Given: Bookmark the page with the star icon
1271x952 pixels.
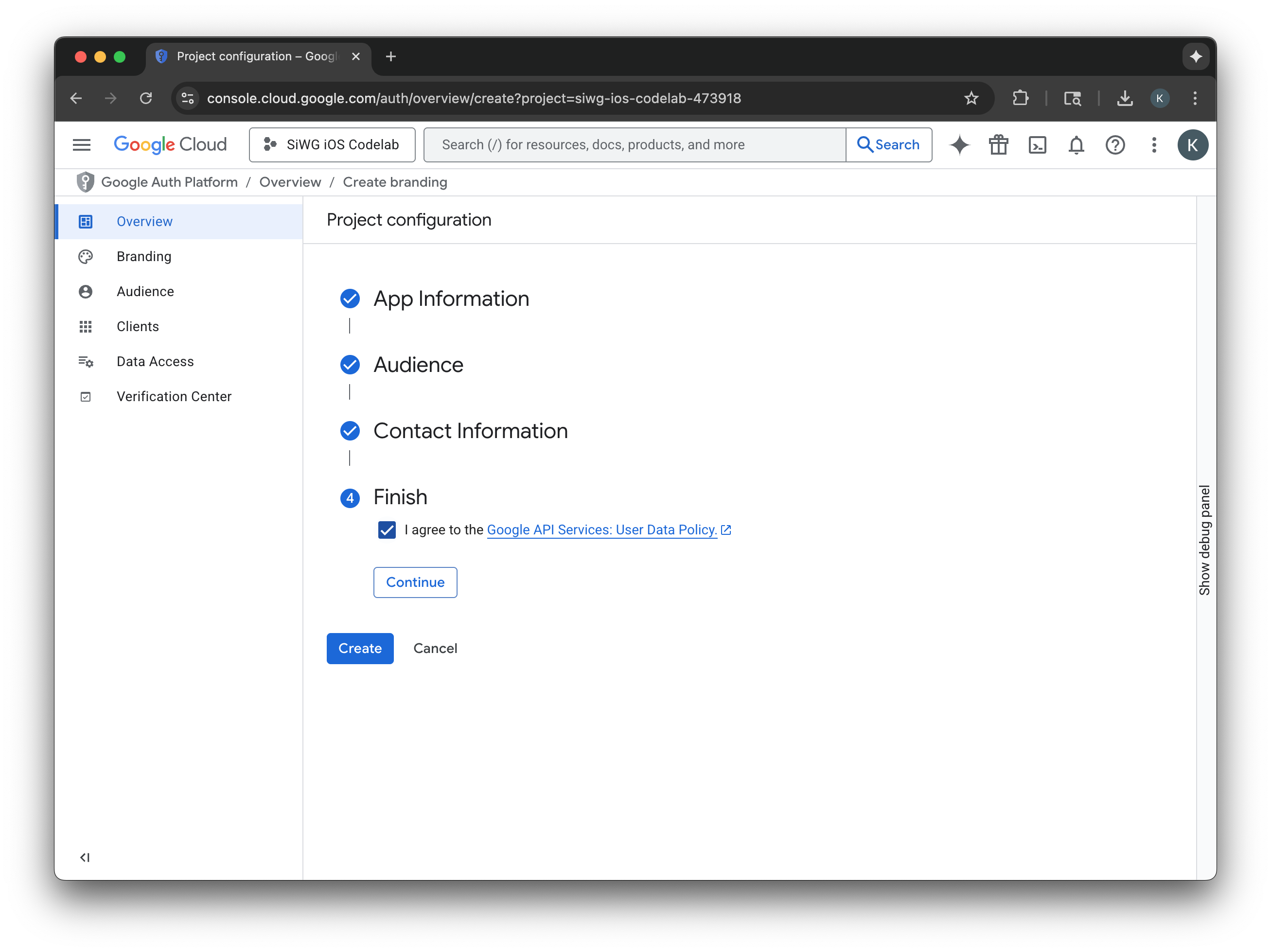Looking at the screenshot, I should pos(971,98).
